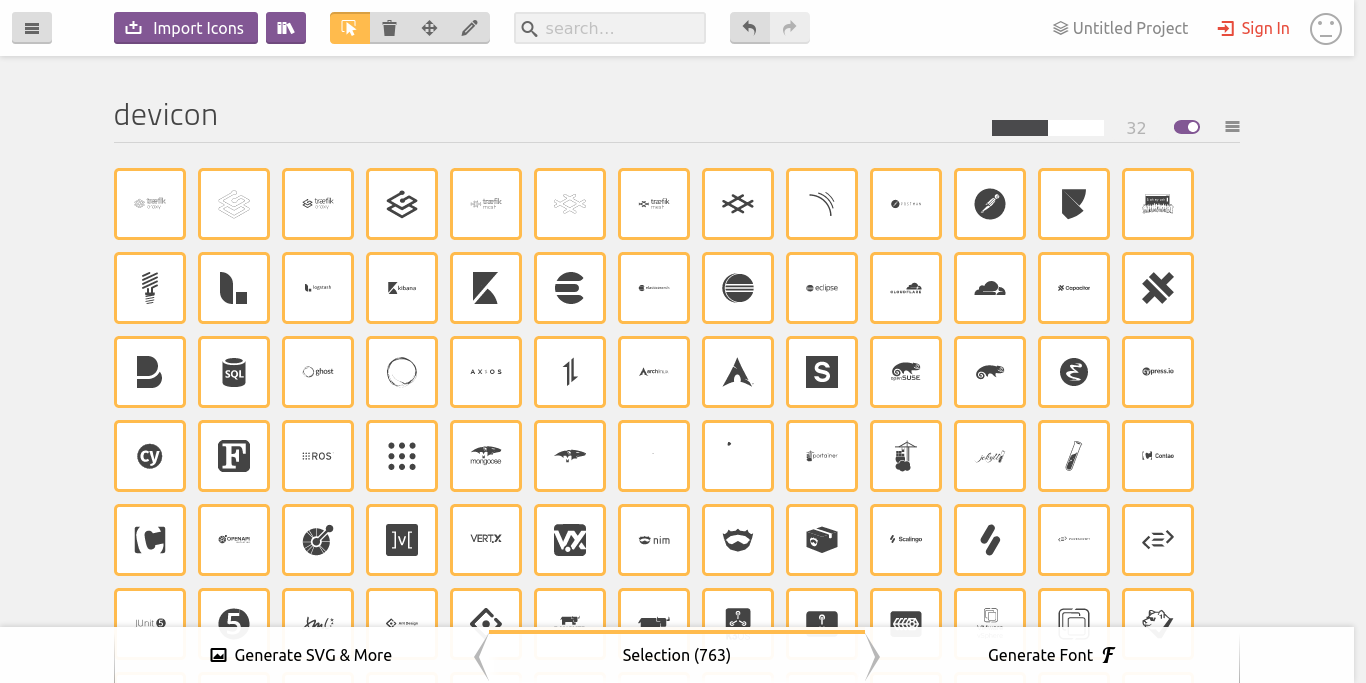Open the main hamburger menu
The width and height of the screenshot is (1366, 683).
[x=32, y=28]
